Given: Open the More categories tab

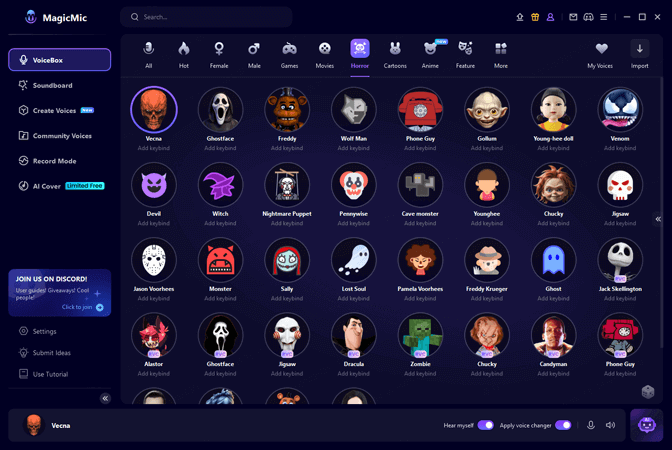Looking at the screenshot, I should [501, 55].
